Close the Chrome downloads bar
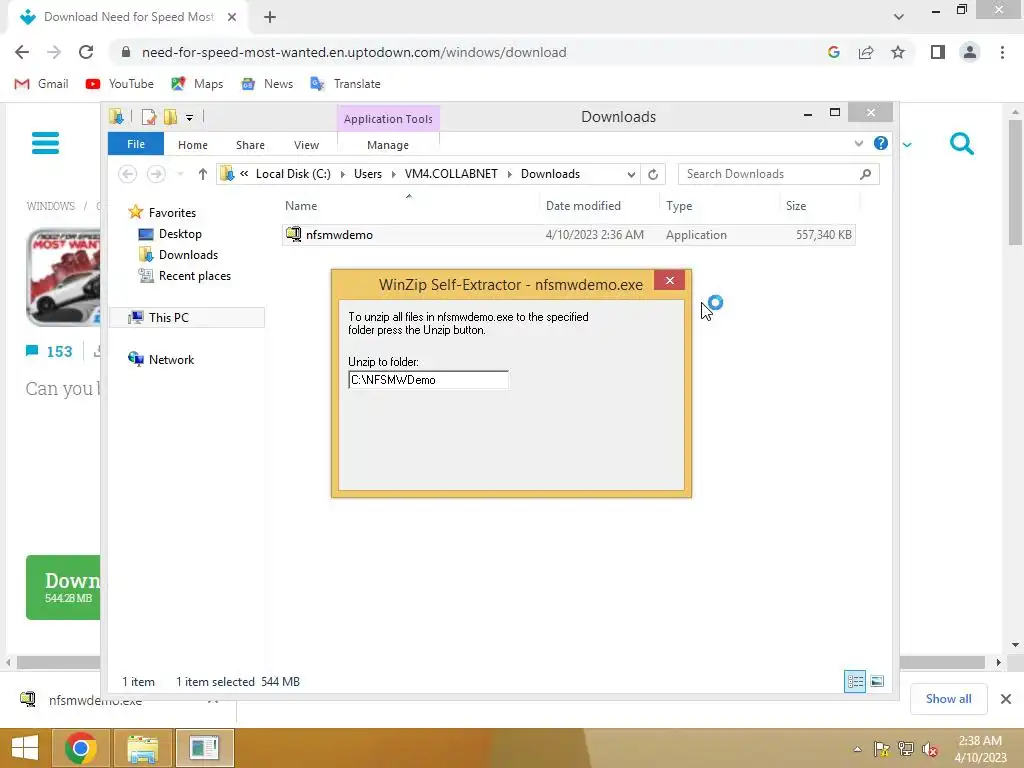The image size is (1024, 768). 1006,699
